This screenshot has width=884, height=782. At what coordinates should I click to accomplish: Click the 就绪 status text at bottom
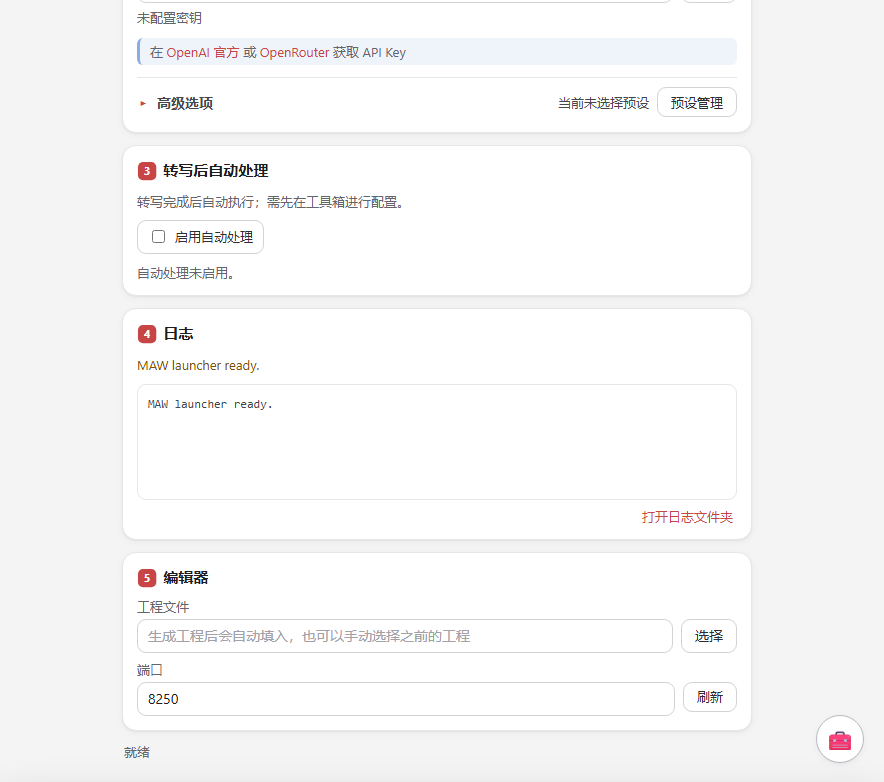click(x=136, y=752)
